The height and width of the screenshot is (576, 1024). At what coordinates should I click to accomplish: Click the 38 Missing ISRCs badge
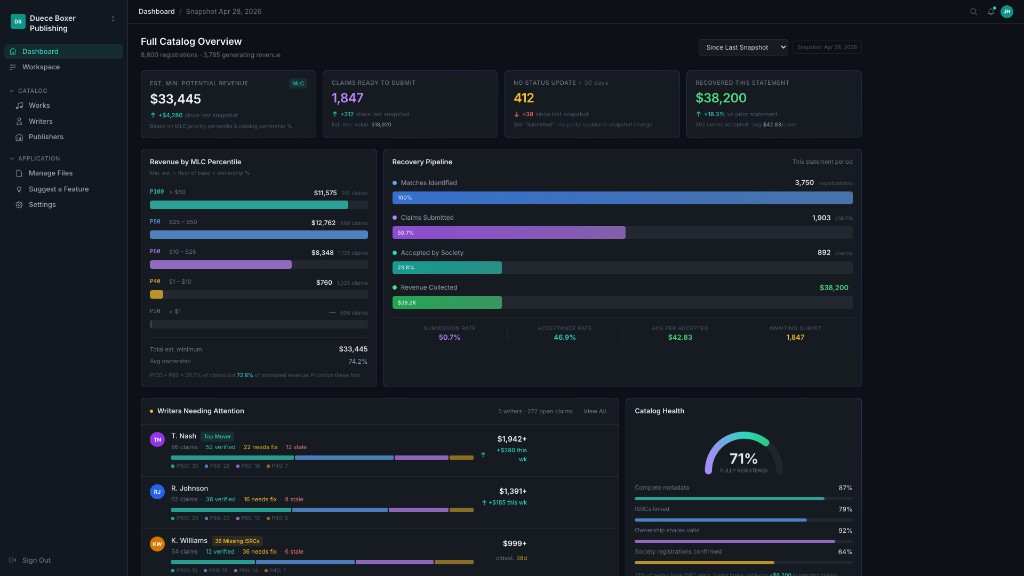(x=238, y=541)
